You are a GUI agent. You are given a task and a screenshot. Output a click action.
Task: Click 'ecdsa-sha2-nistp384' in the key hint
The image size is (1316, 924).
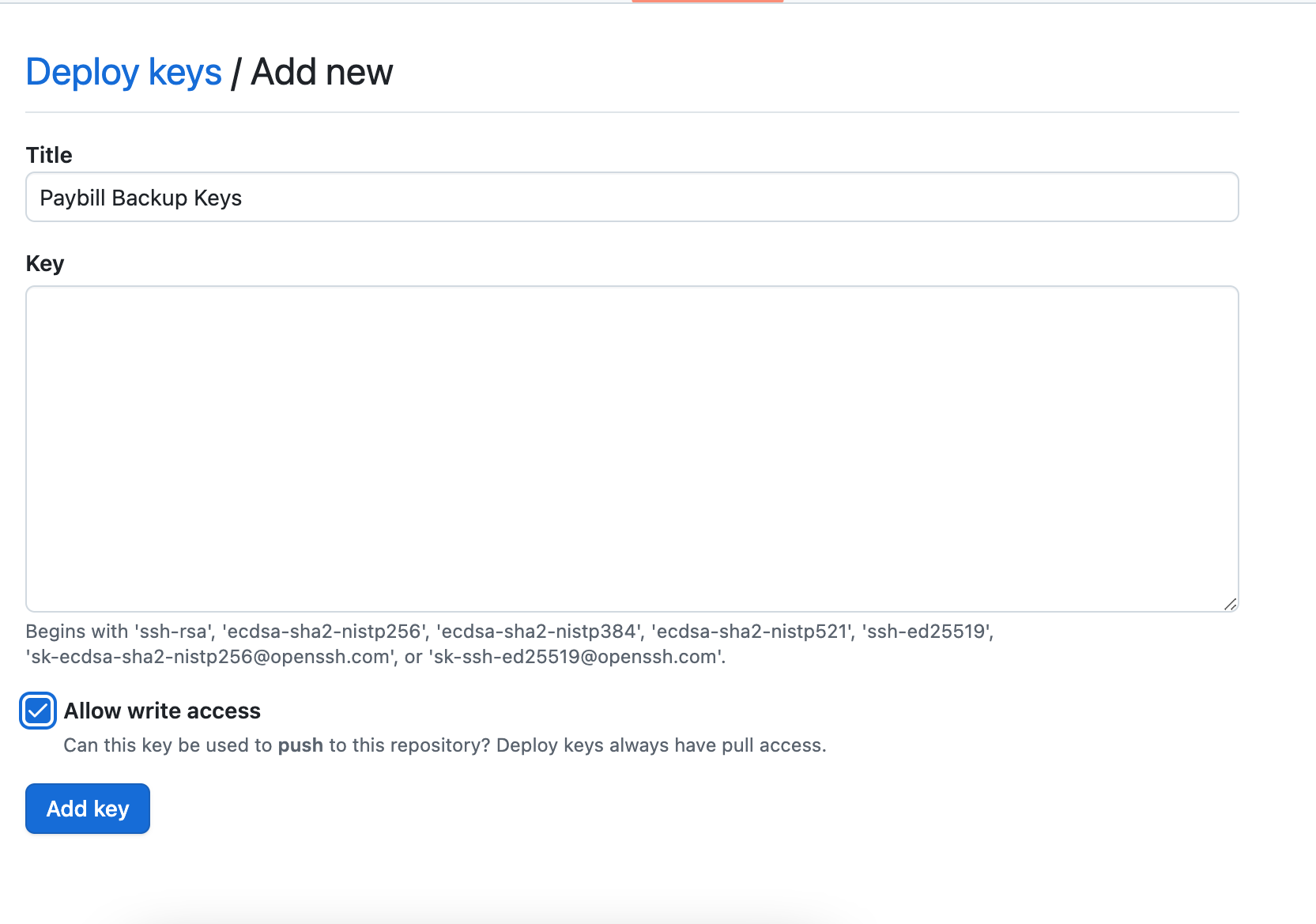tap(537, 632)
